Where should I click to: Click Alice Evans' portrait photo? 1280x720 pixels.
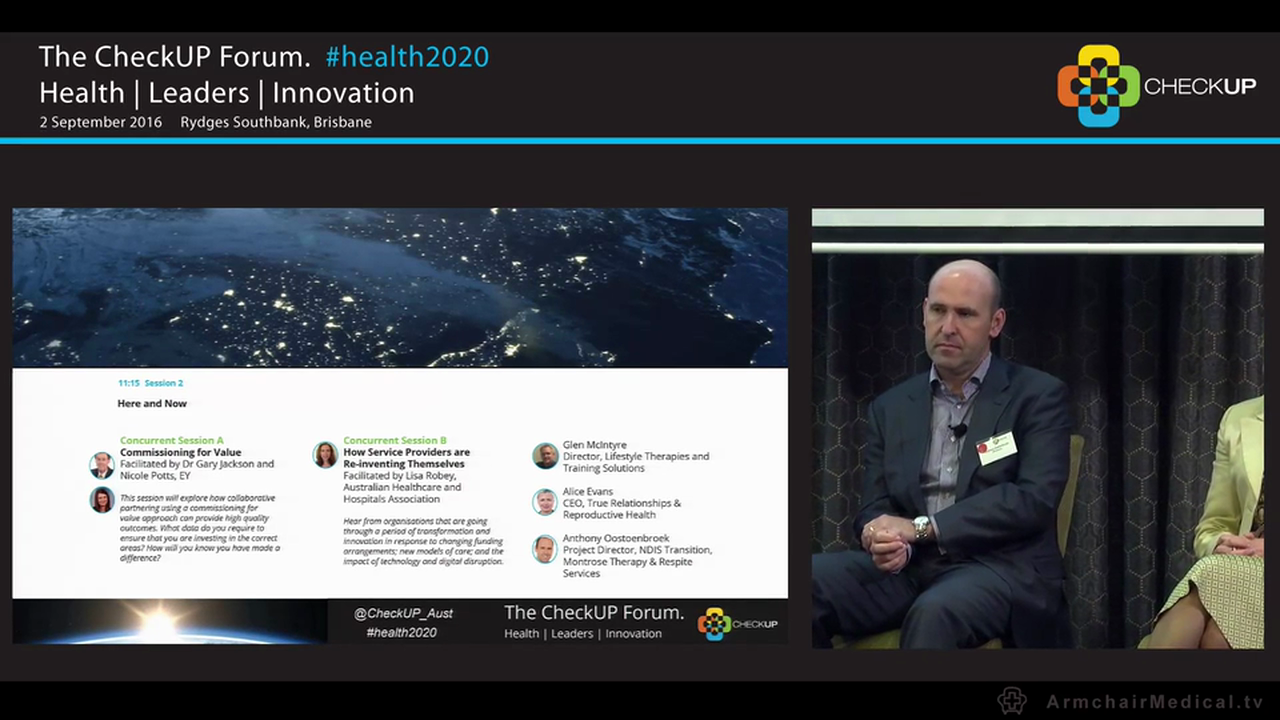pyautogui.click(x=545, y=502)
